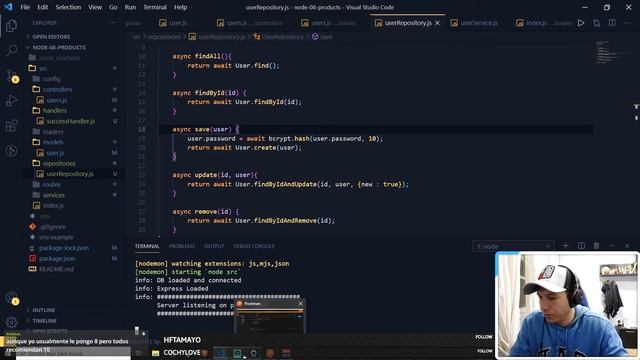The height and width of the screenshot is (360, 640).
Task: Open README.md in the file tree
Action: point(56,269)
